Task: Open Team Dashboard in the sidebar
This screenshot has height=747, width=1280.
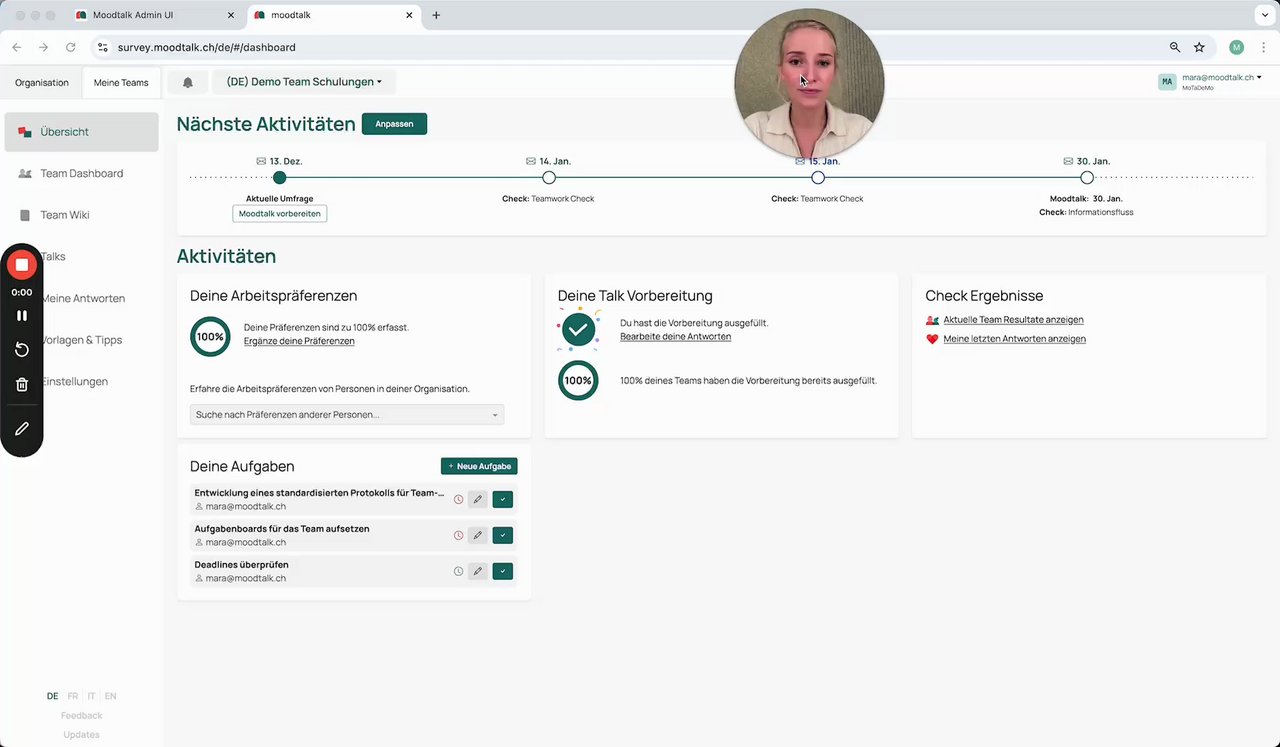Action: click(81, 173)
